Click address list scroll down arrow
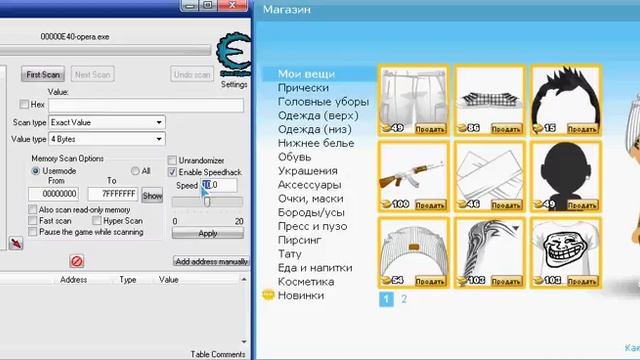Image resolution: width=640 pixels, height=360 pixels. [x=244, y=342]
